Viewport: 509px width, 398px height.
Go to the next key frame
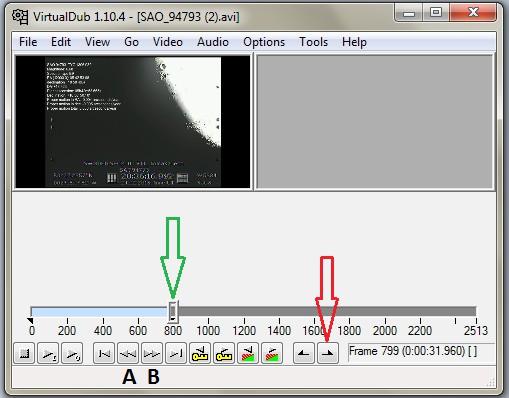pos(224,353)
